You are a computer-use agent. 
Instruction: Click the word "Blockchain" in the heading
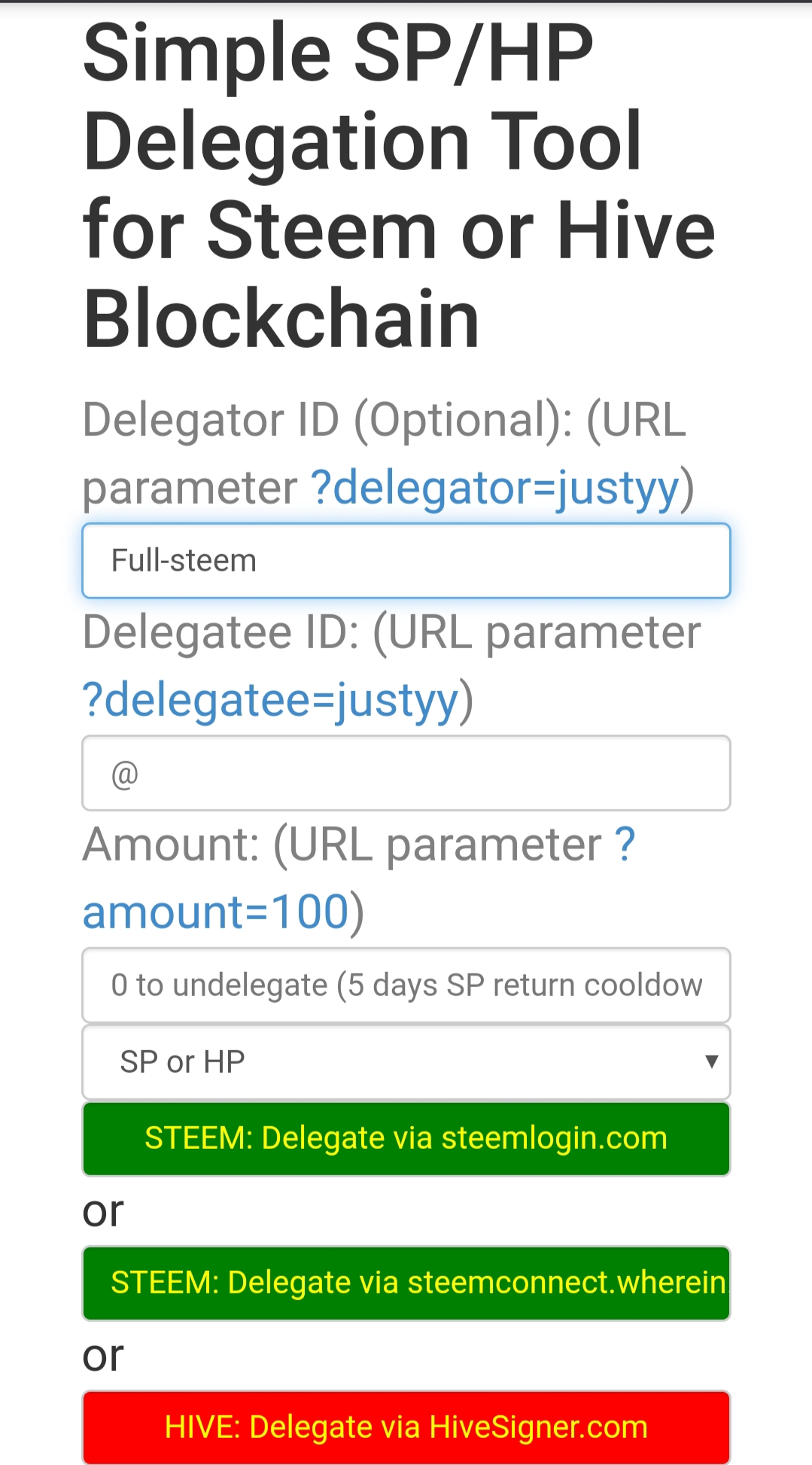(281, 319)
